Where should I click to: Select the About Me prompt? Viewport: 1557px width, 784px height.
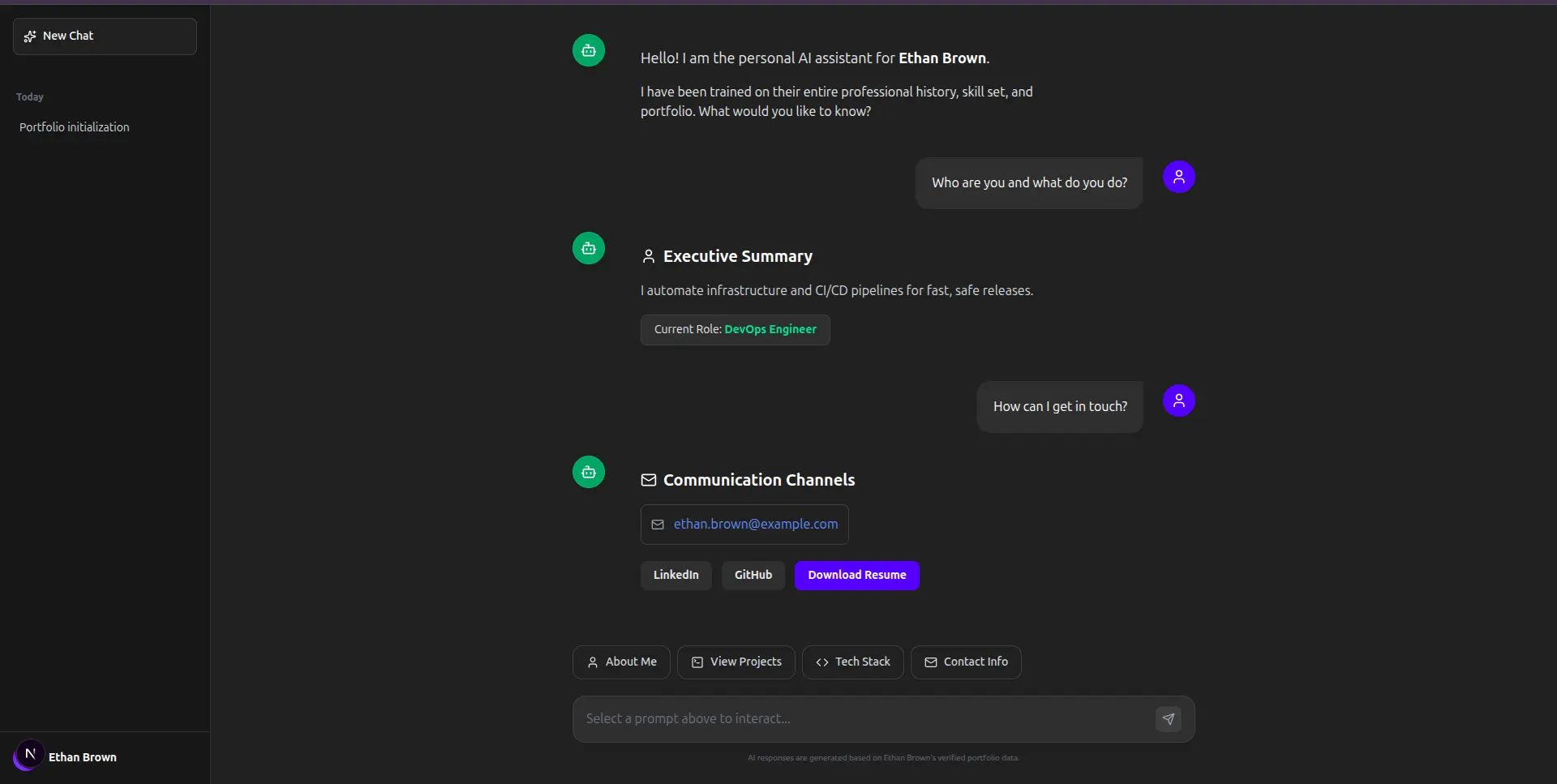(x=621, y=662)
